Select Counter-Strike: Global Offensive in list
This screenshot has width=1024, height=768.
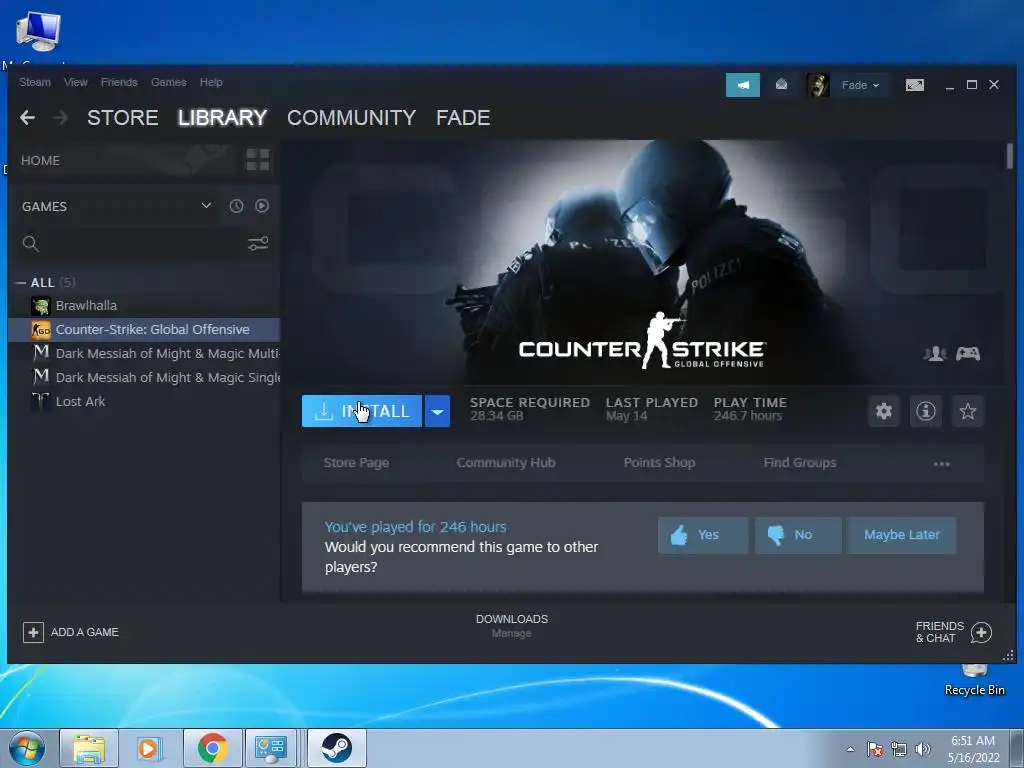pos(144,330)
